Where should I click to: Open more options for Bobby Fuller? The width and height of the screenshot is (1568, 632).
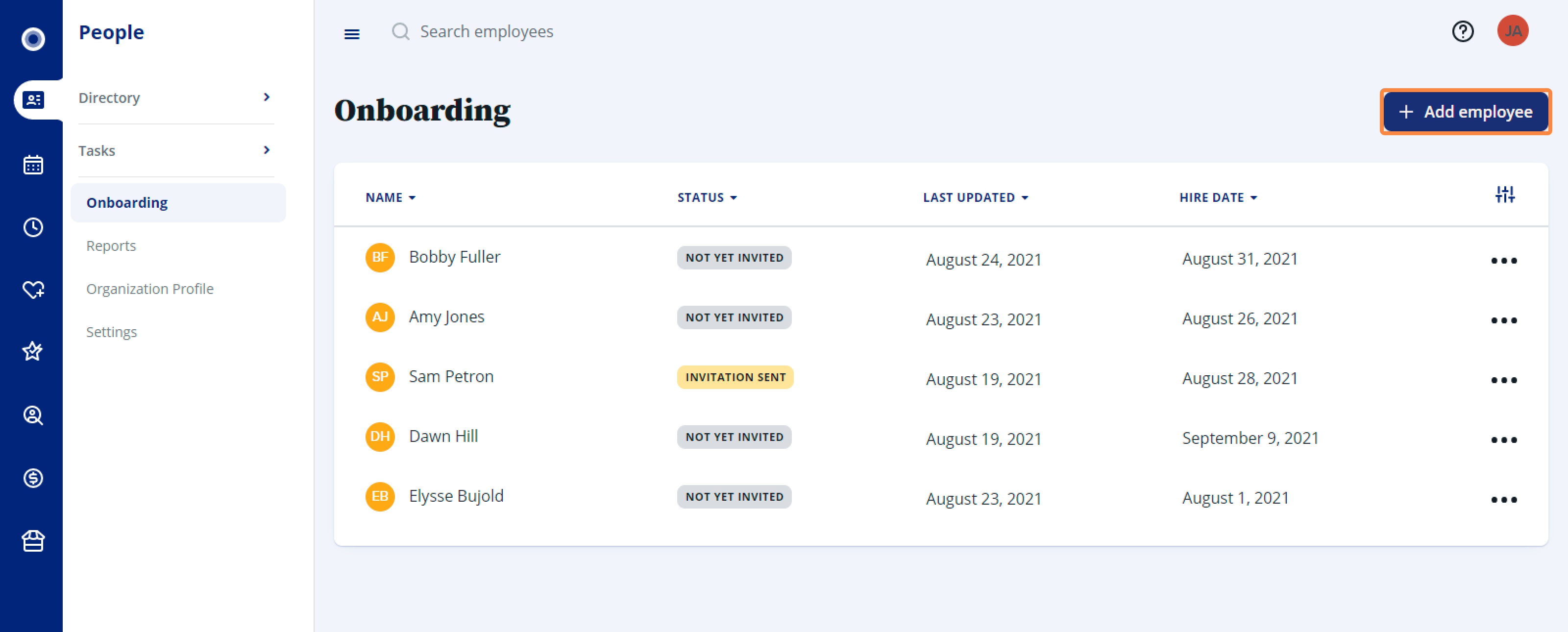(x=1503, y=261)
